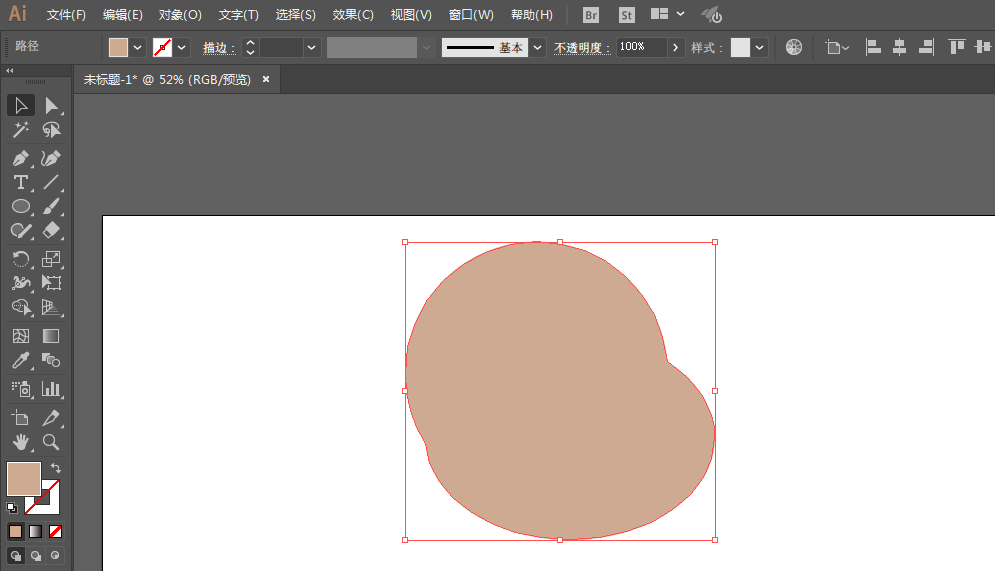Switch to Draw Behind mode
Image resolution: width=995 pixels, height=571 pixels.
(36, 555)
